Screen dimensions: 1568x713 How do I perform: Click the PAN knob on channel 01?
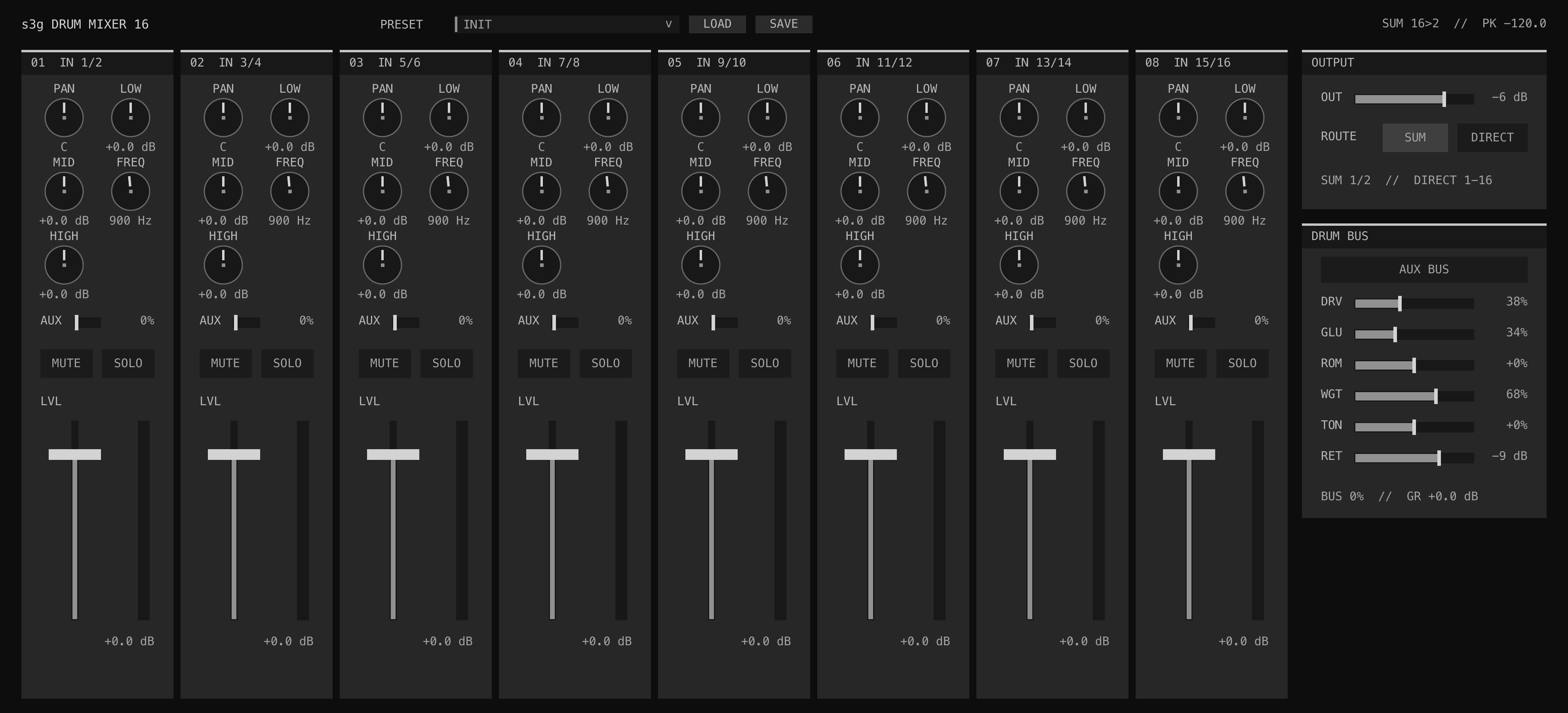[64, 118]
